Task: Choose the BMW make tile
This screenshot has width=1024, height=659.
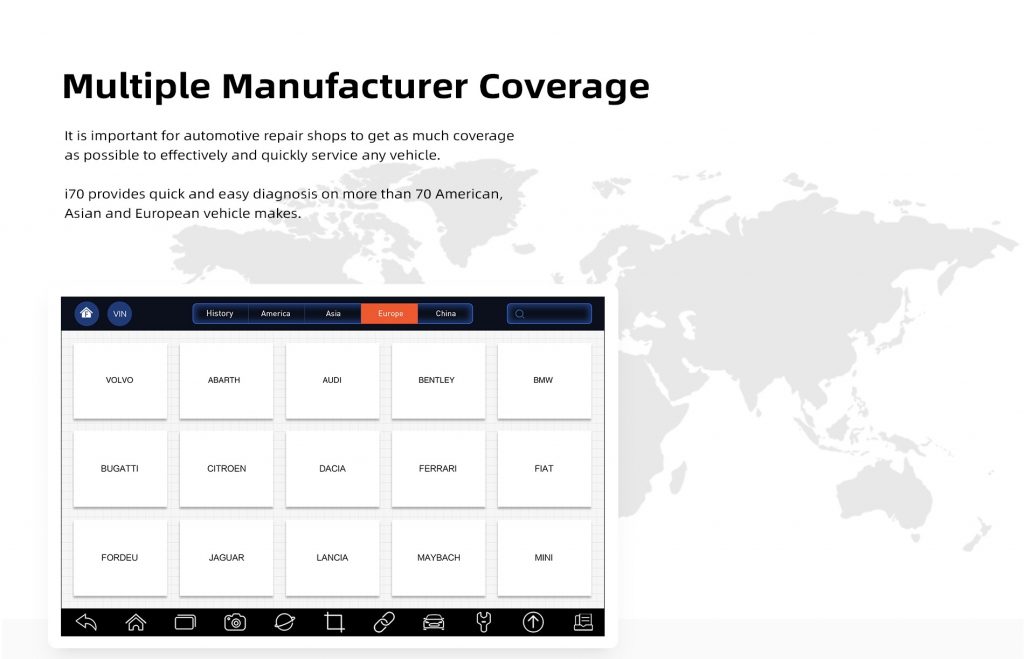Action: (x=544, y=381)
